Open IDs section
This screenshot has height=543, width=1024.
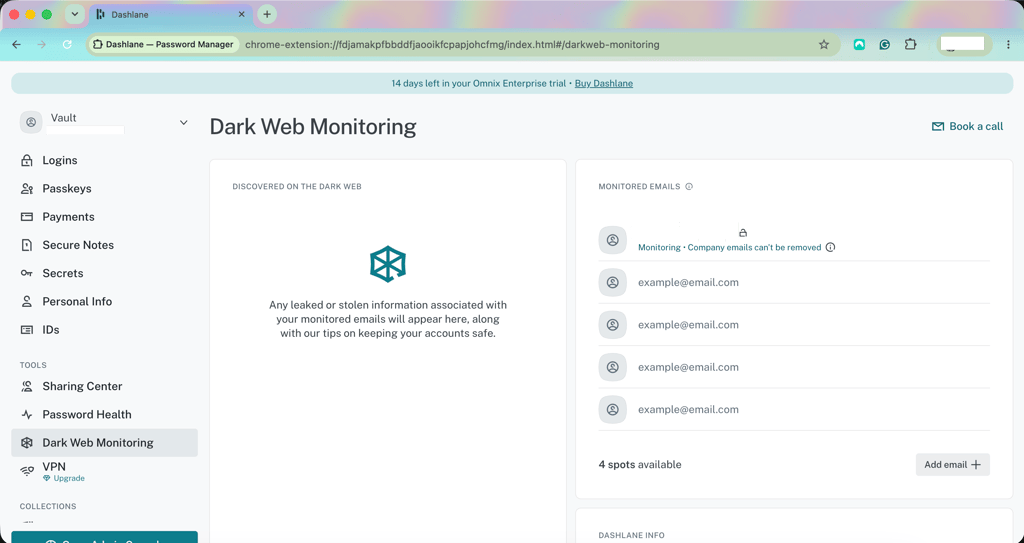(104, 329)
